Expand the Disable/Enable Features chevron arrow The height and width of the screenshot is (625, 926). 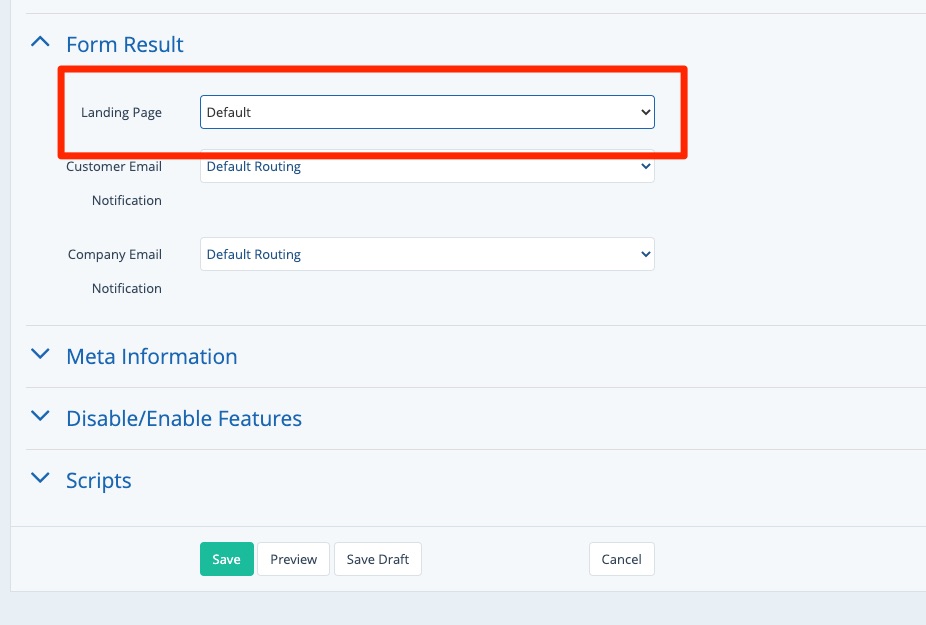tap(40, 417)
